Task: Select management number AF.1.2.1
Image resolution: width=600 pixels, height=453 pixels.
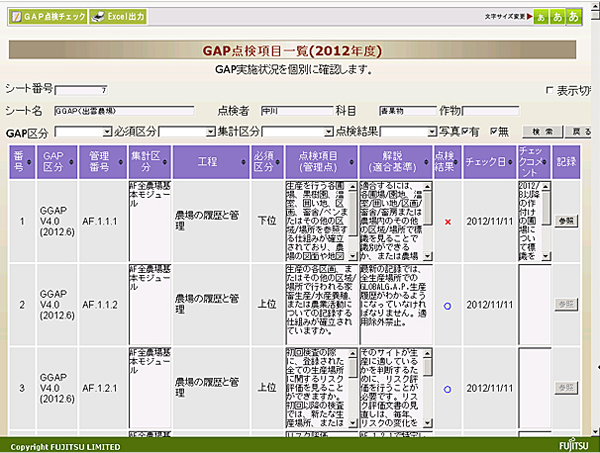Action: (x=99, y=388)
